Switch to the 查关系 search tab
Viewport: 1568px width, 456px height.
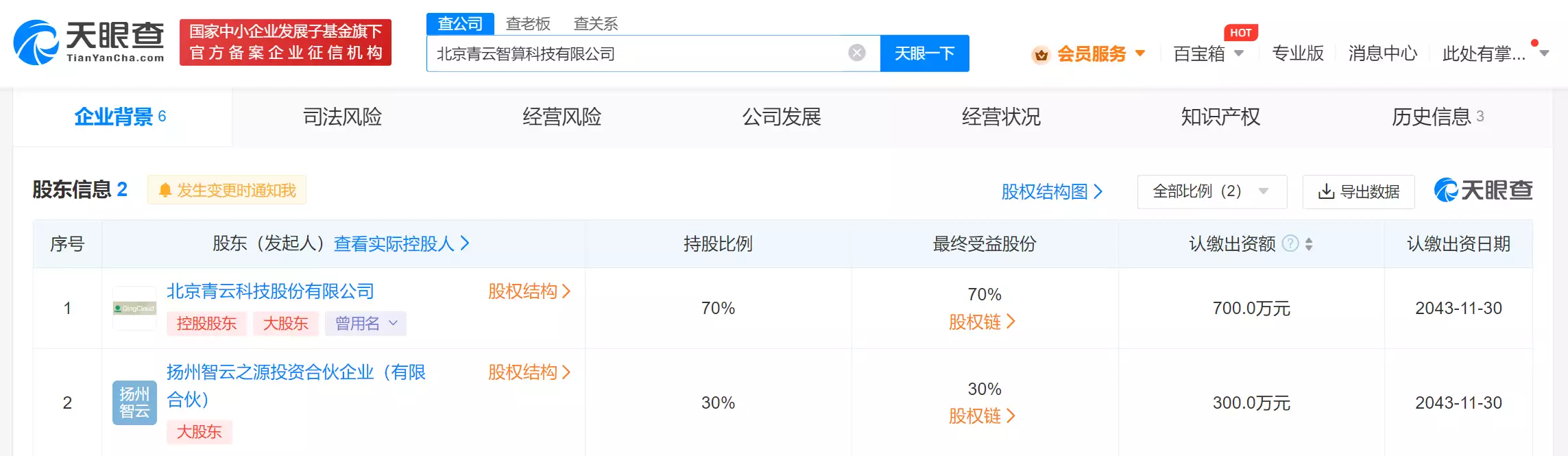[596, 24]
